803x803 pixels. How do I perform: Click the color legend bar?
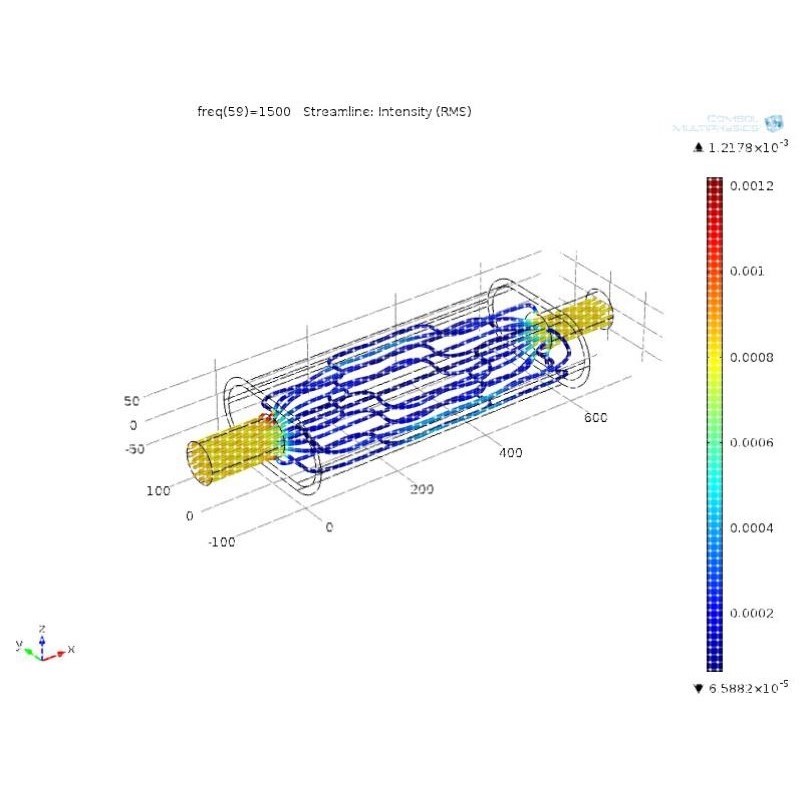[x=714, y=424]
